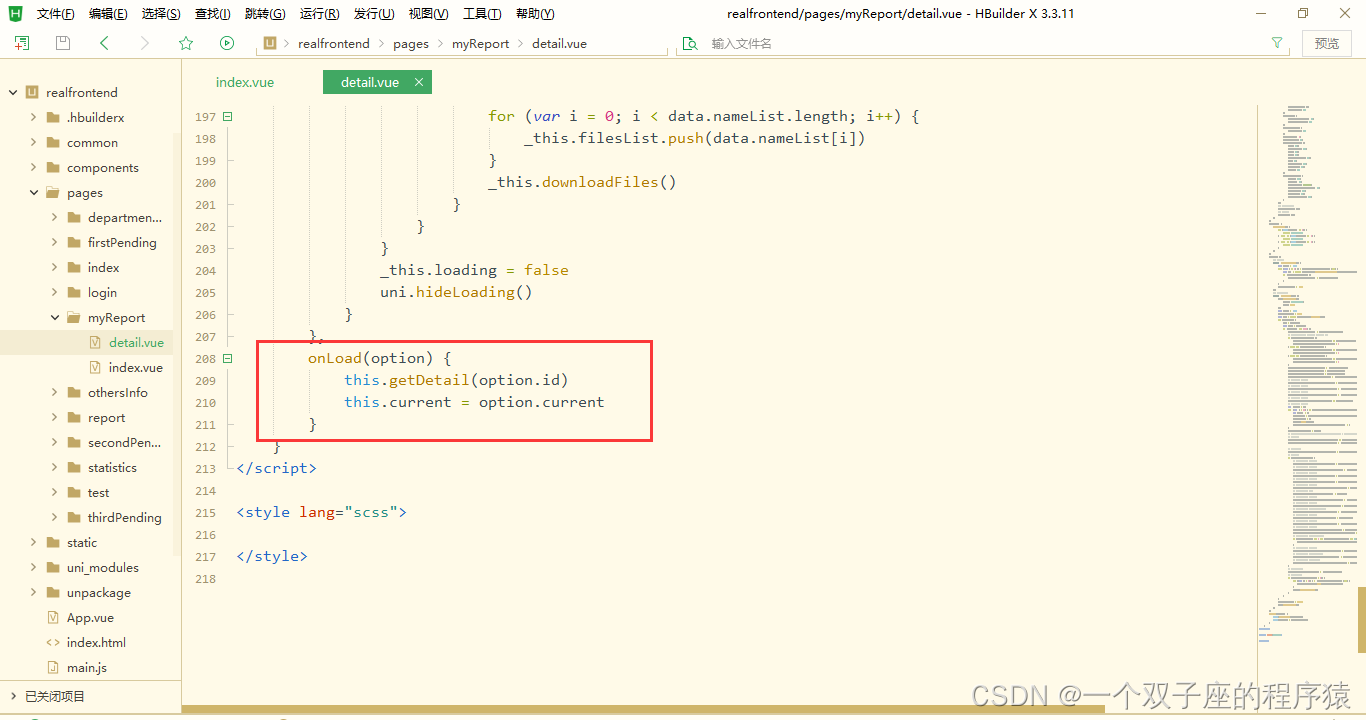Select the statistics folder

click(x=112, y=467)
